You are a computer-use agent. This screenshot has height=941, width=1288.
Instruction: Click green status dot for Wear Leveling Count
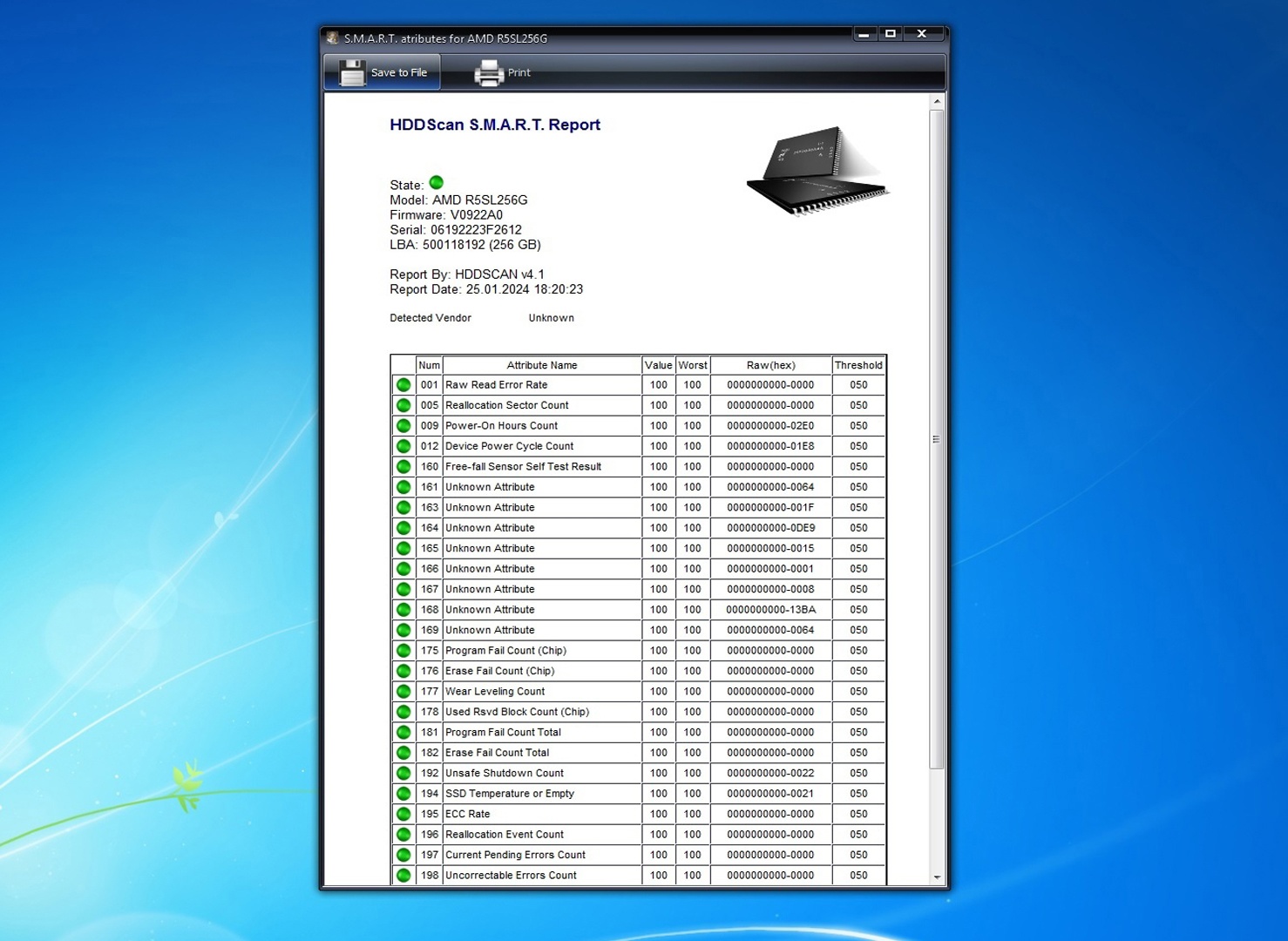pyautogui.click(x=403, y=692)
